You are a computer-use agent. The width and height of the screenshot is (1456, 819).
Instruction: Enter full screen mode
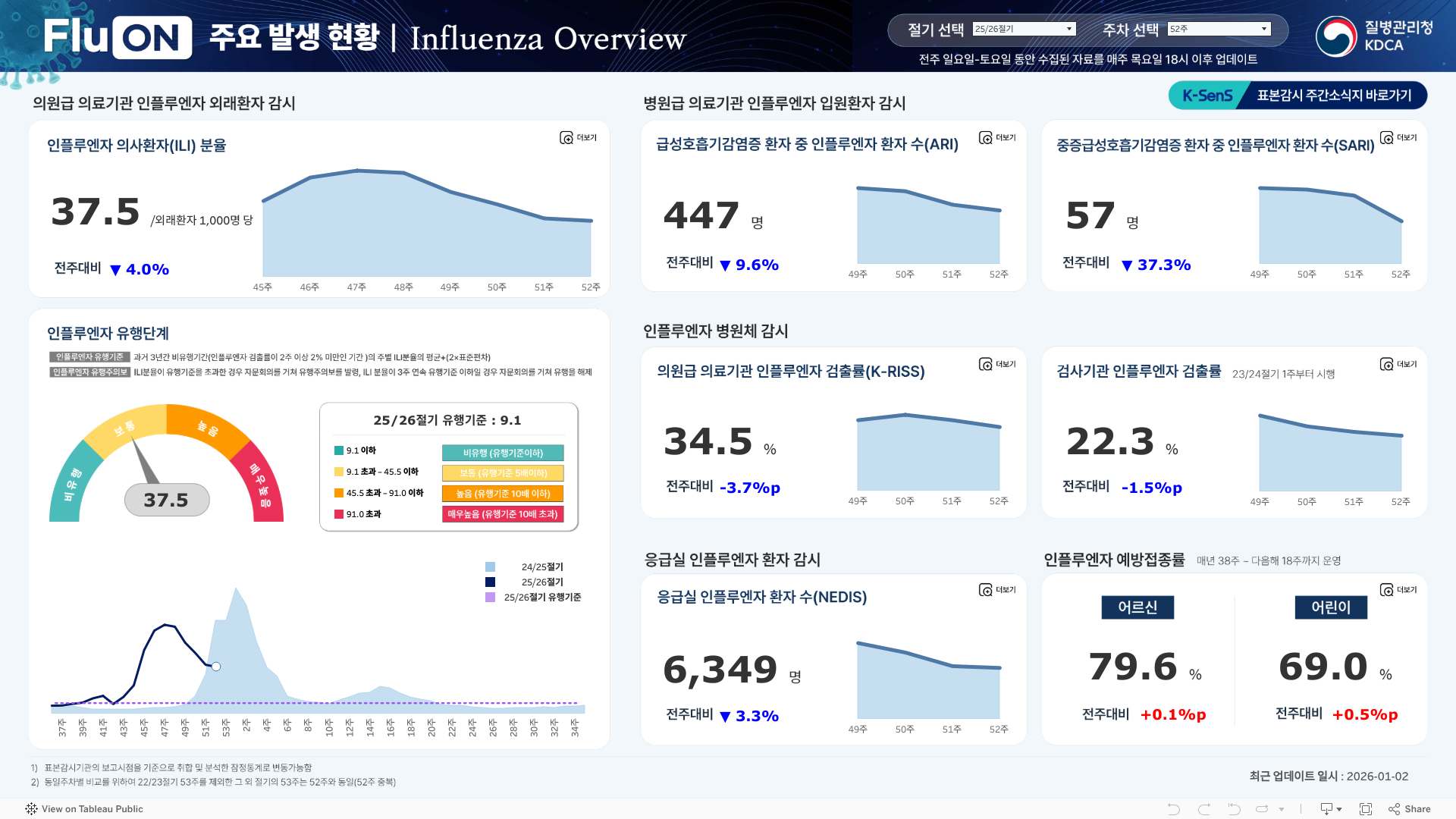[x=1365, y=809]
